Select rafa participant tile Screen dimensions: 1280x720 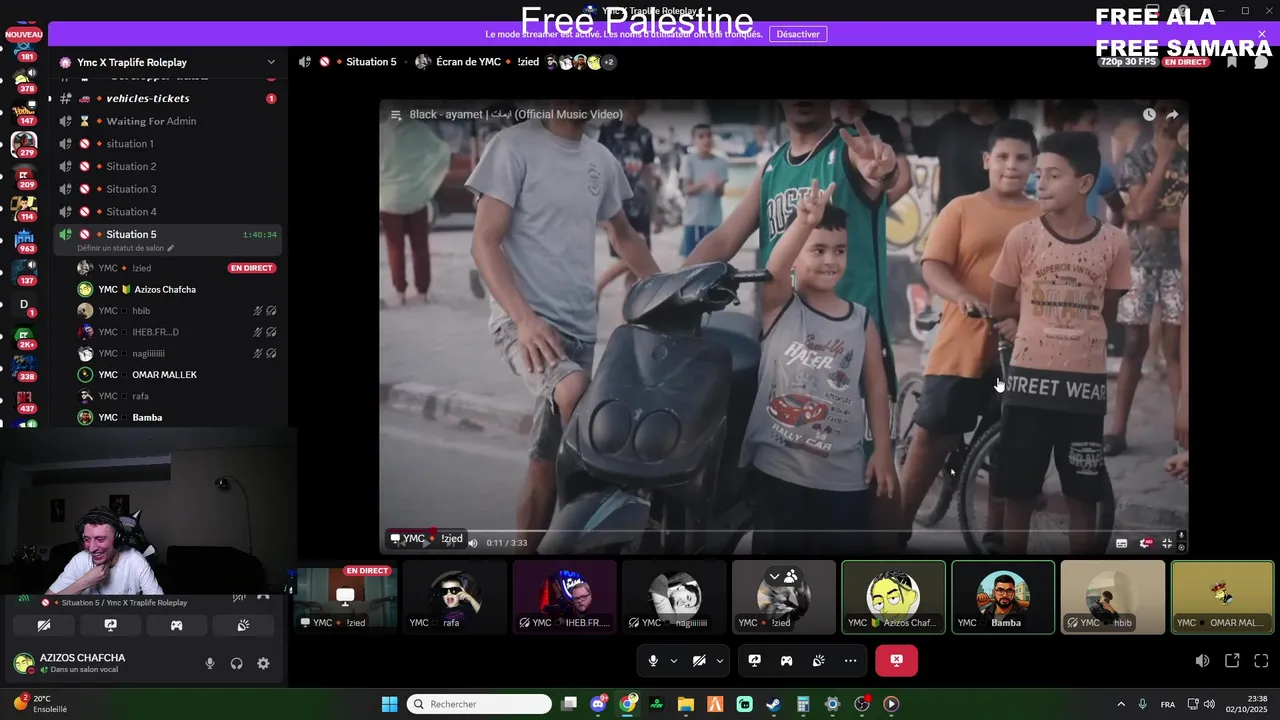coord(455,597)
